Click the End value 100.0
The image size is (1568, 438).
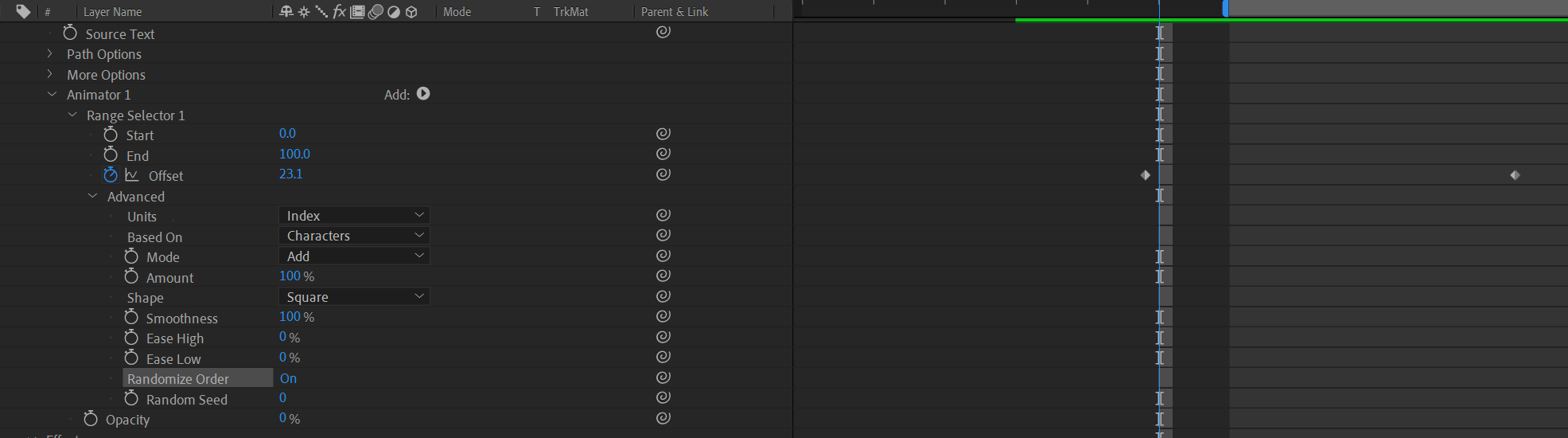[294, 154]
